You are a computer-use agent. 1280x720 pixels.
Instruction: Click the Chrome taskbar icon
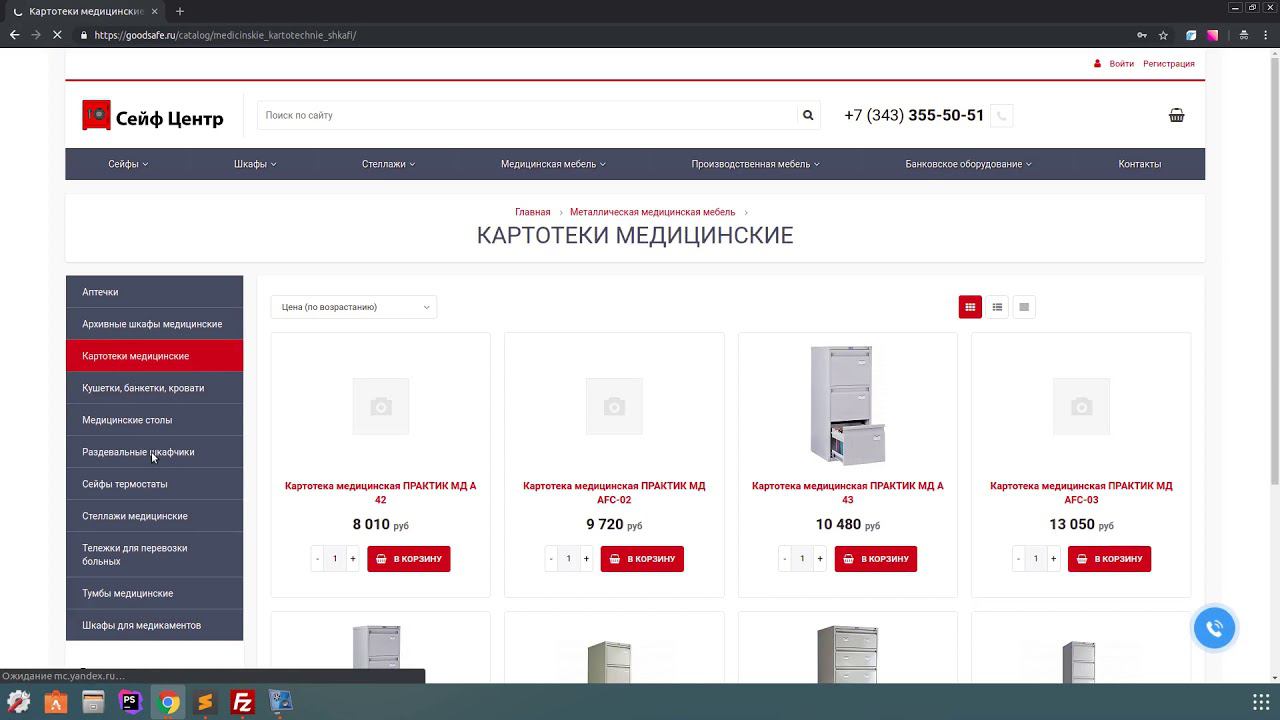168,702
